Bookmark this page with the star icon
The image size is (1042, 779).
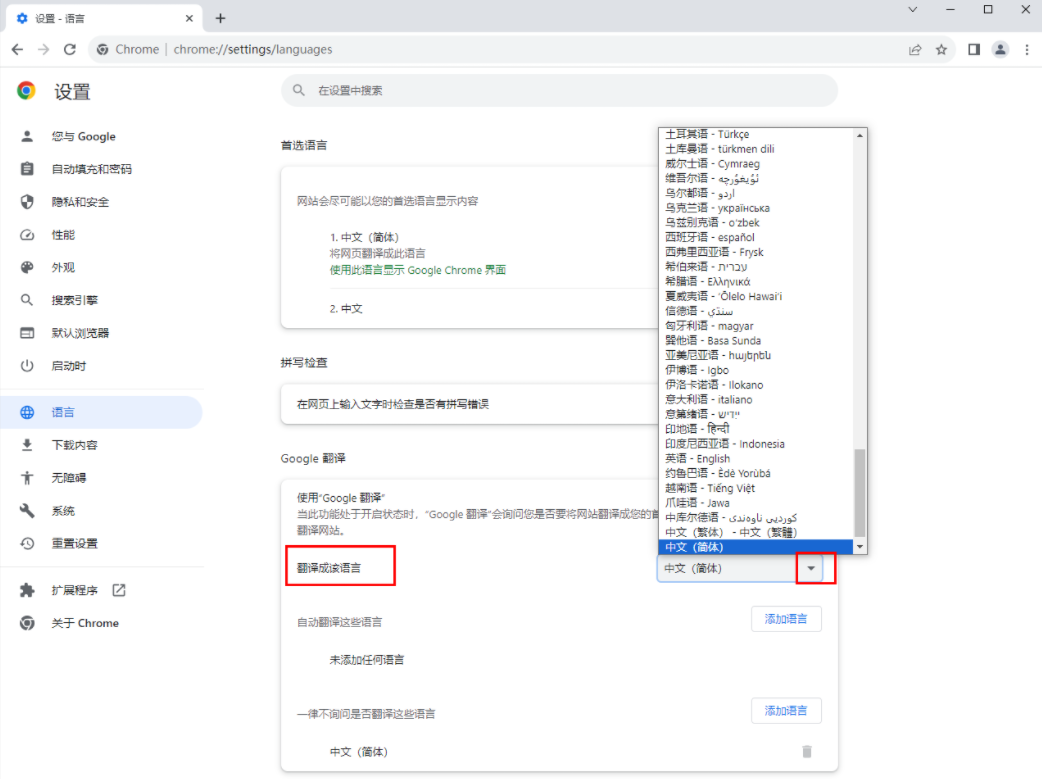click(x=942, y=49)
